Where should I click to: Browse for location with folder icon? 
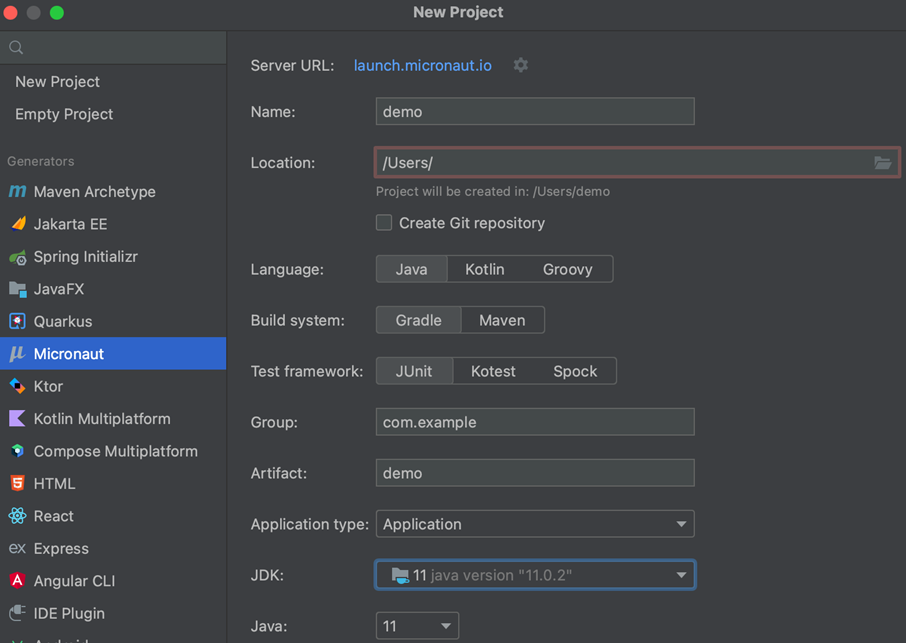[882, 163]
